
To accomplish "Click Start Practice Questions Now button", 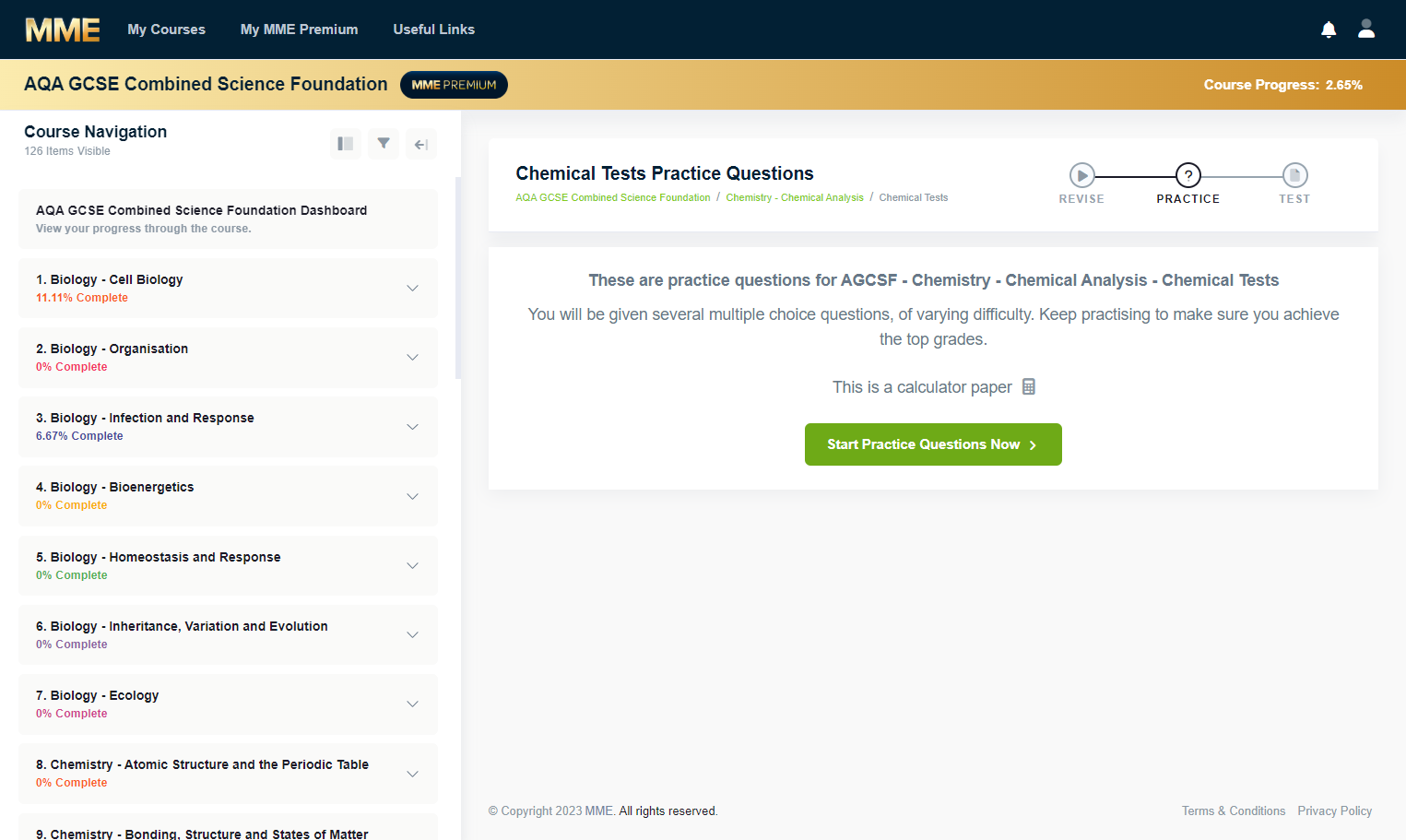I will [x=933, y=444].
